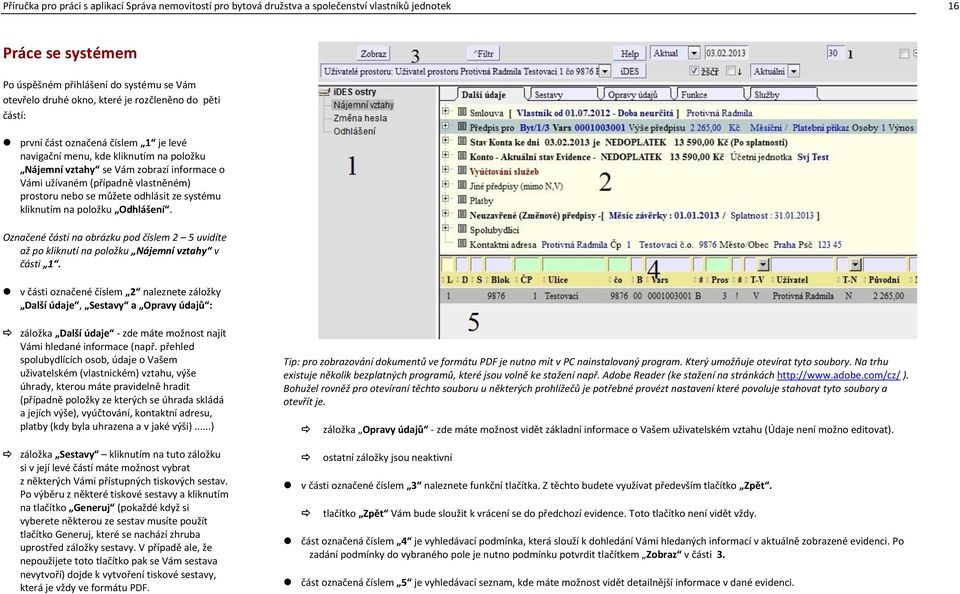Viewport: 960px width, 594px height.
Task: Click the 'Testovaci' cell in the table row
Action: (x=561, y=296)
